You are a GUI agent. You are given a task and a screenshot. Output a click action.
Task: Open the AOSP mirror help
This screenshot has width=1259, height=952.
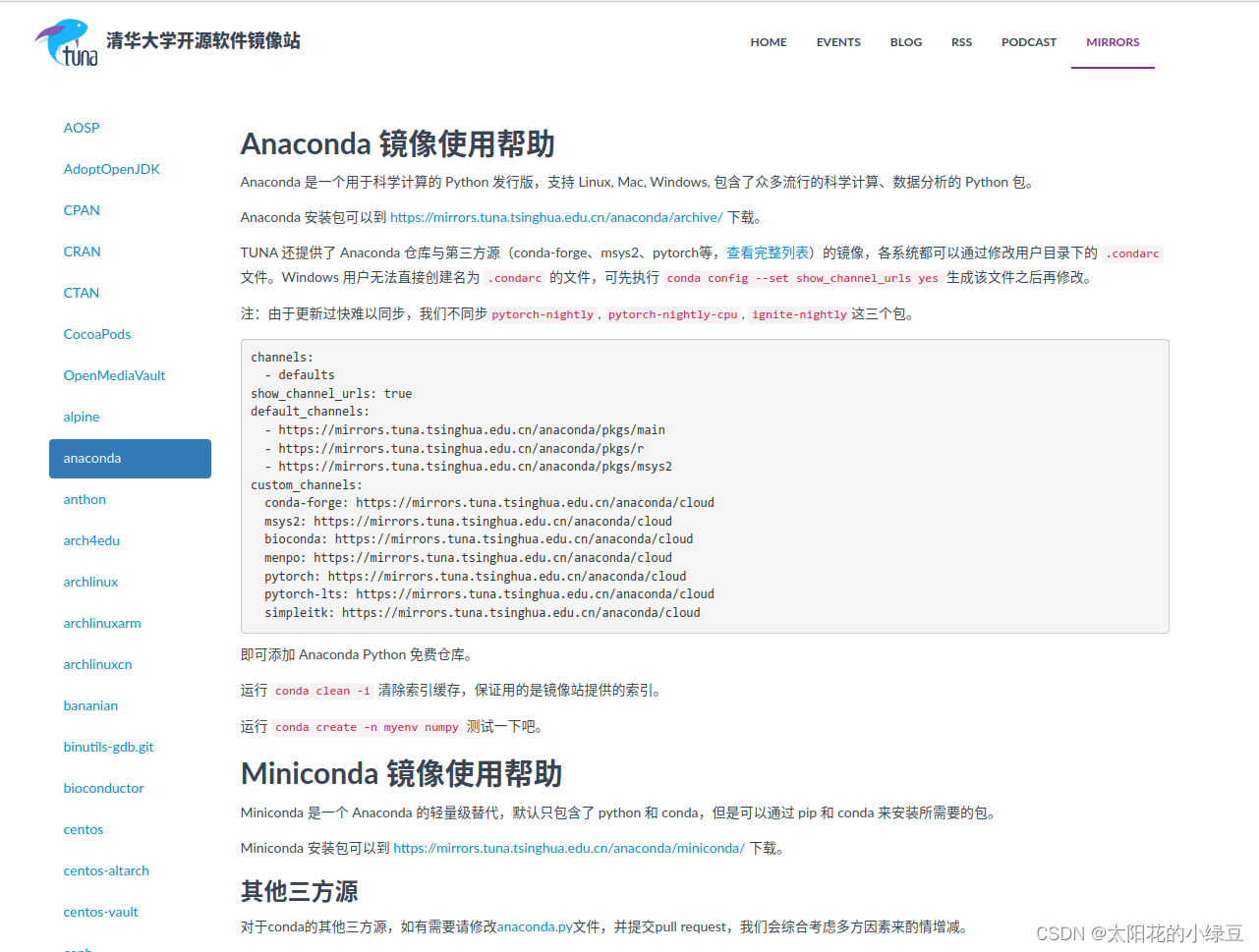tap(82, 128)
